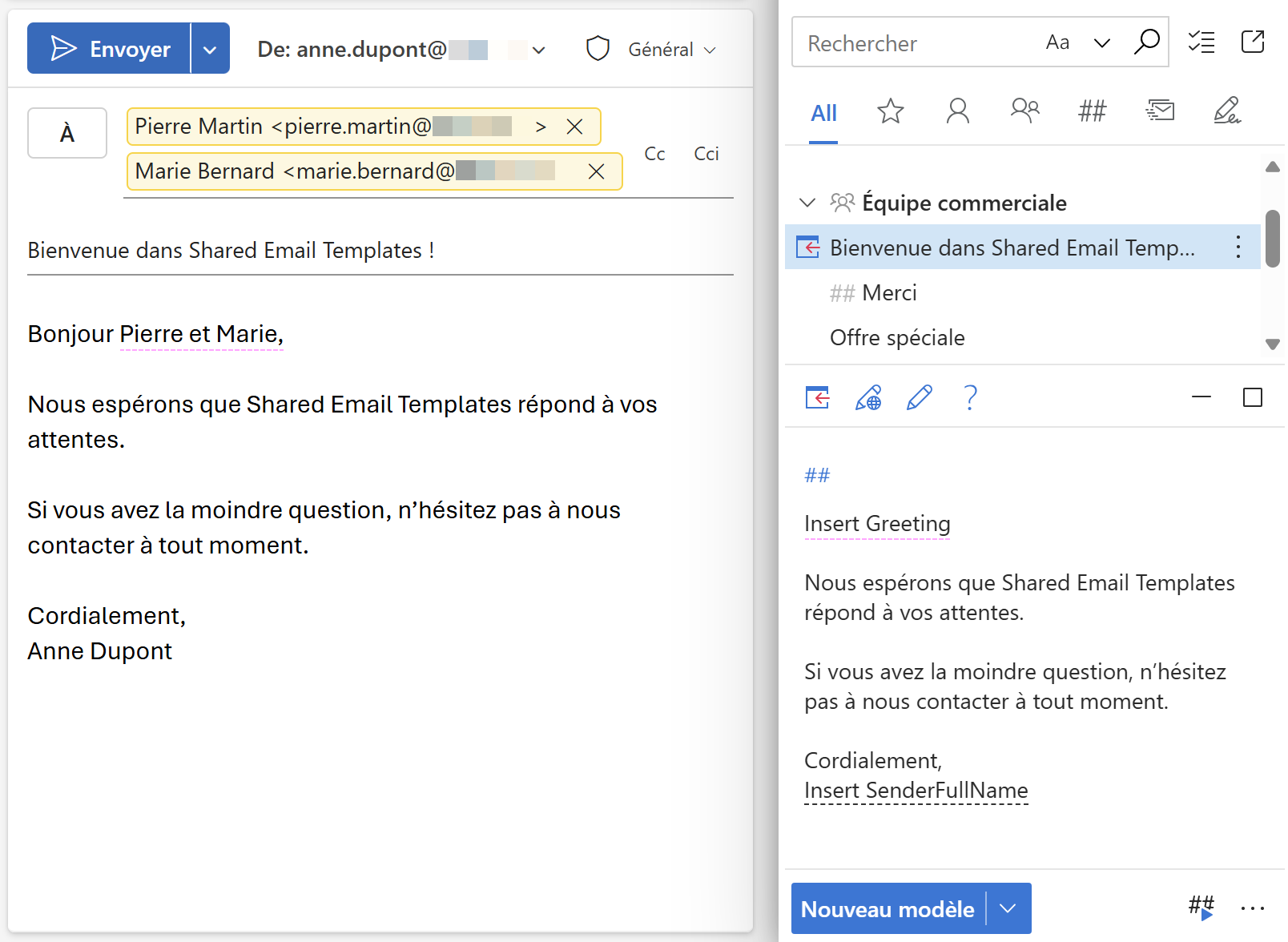Switch to the All tab
This screenshot has height=942, width=1288.
click(823, 113)
